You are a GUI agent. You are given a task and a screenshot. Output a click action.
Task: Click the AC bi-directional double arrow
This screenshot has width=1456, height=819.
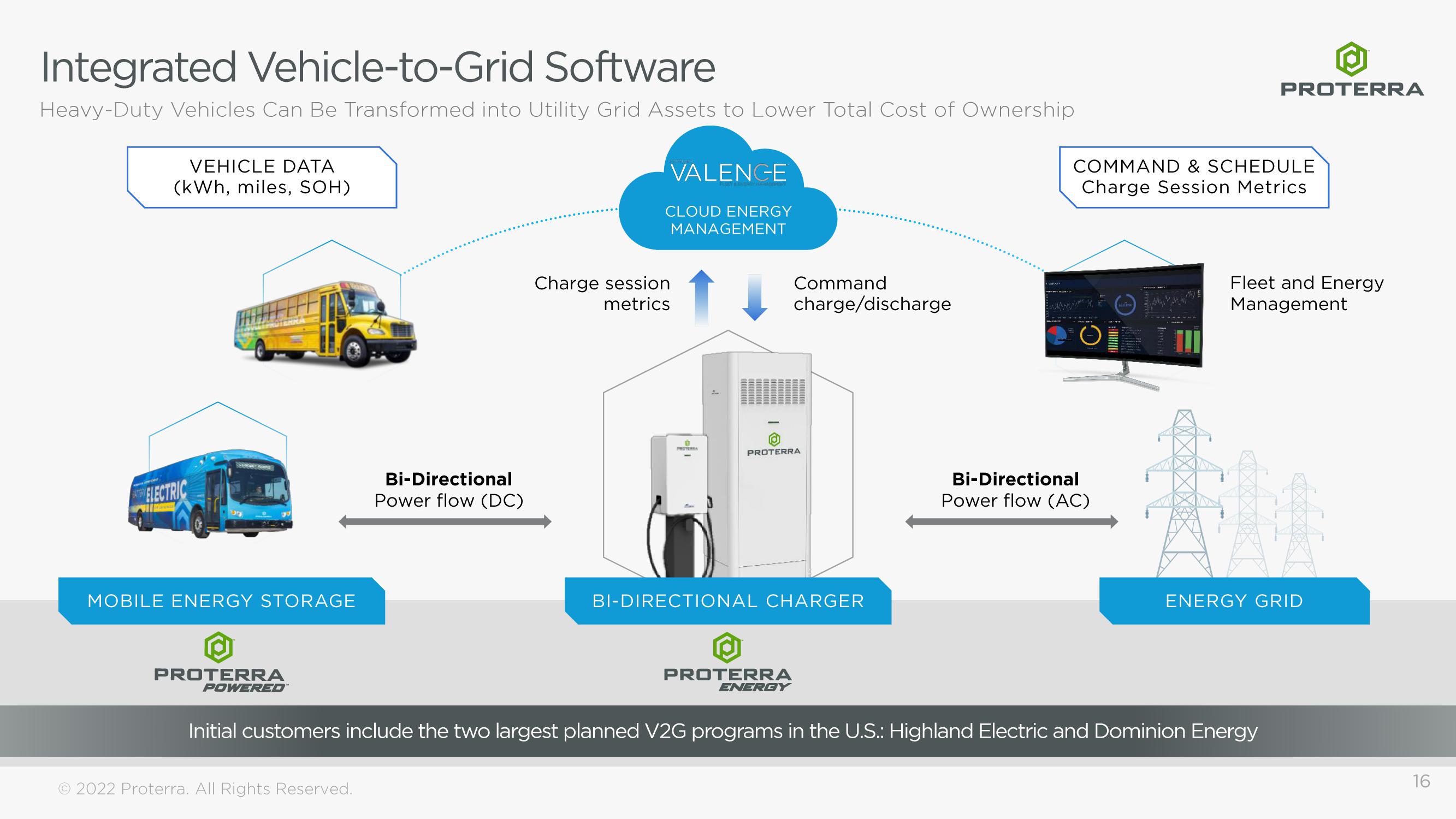[x=1012, y=521]
